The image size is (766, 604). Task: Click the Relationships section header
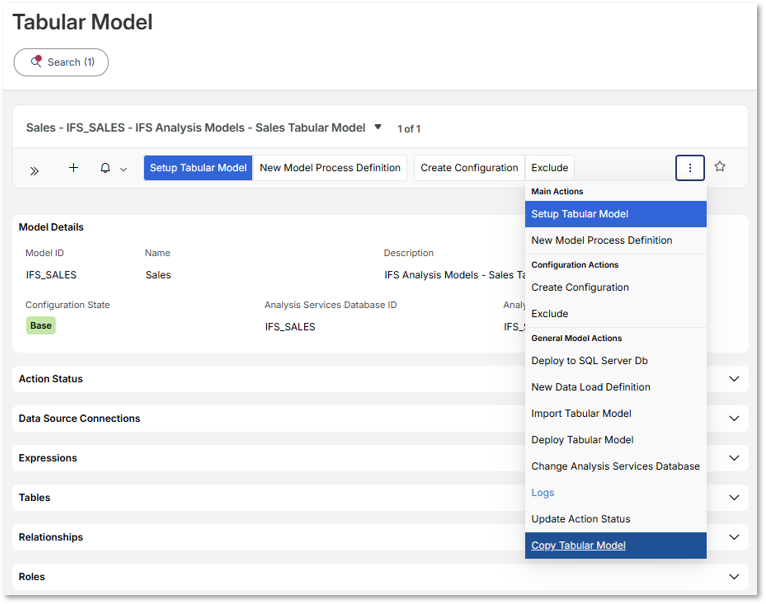pyautogui.click(x=51, y=537)
